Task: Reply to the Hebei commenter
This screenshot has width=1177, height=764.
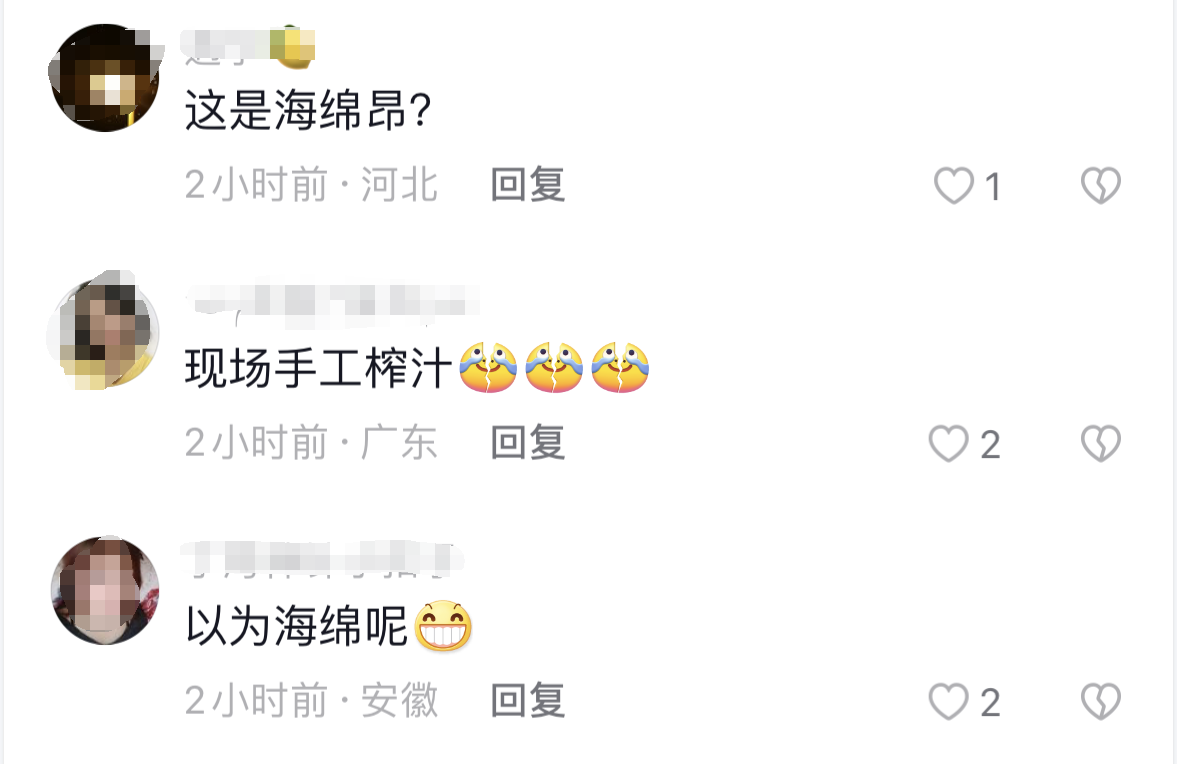Action: click(528, 185)
